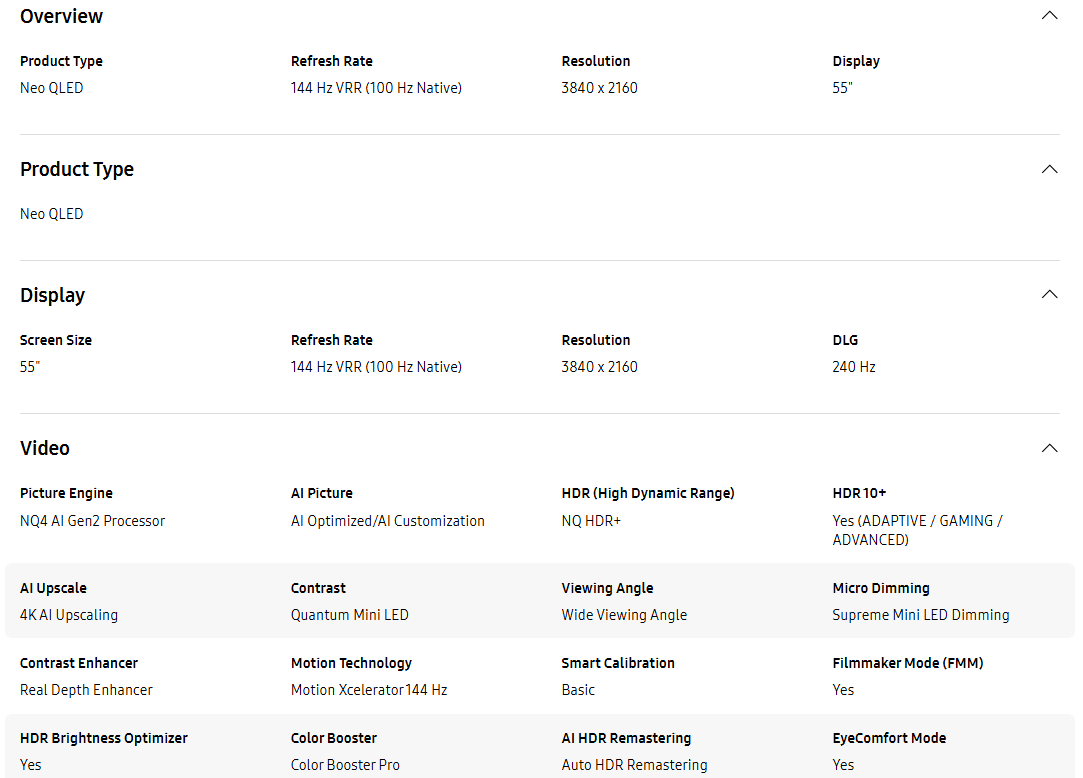Viewport: 1083px width, 778px height.
Task: Click the Picture Engine label
Action: (x=66, y=493)
